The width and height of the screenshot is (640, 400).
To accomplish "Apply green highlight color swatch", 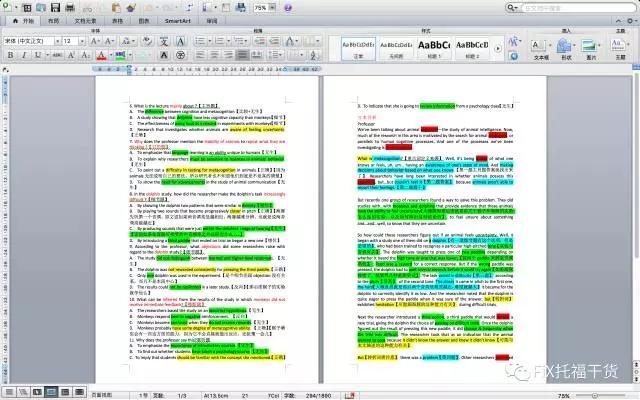I will (120, 55).
